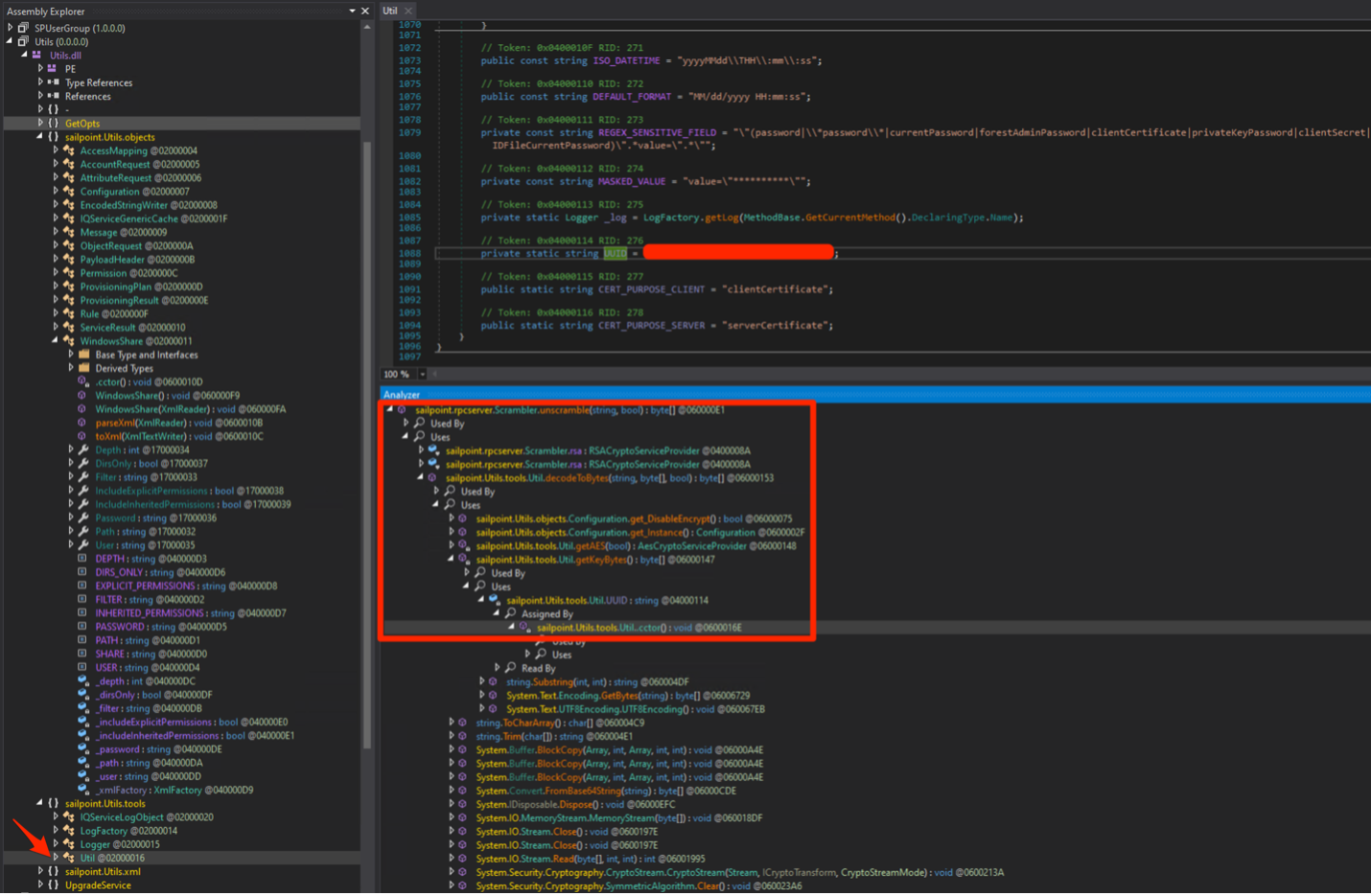This screenshot has width=1371, height=896.
Task: Select System.Convert.FromBase64String Analyzer entry
Action: [606, 791]
